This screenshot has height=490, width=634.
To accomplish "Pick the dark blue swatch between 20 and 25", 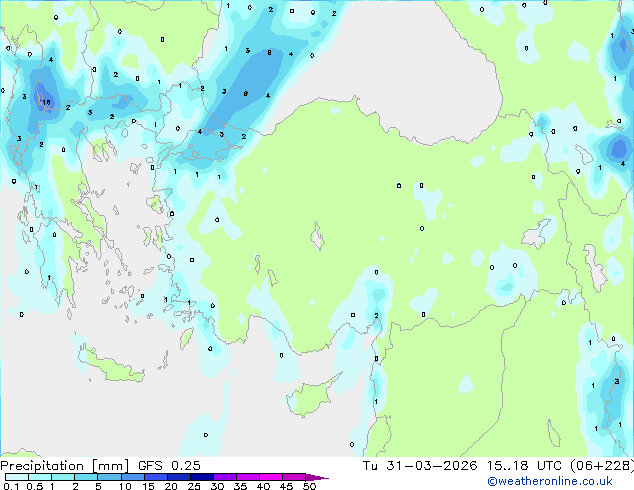I will 179,477.
